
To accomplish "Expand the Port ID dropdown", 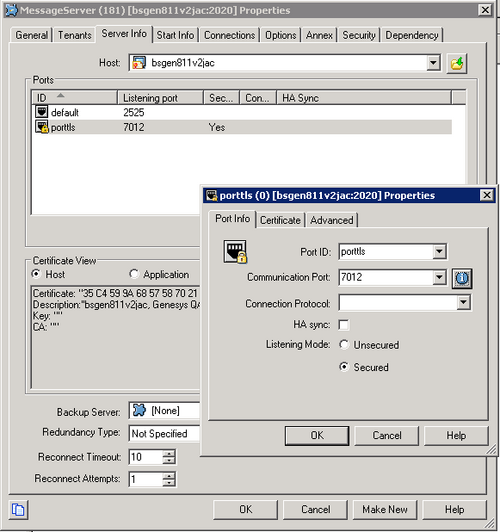I will click(439, 251).
